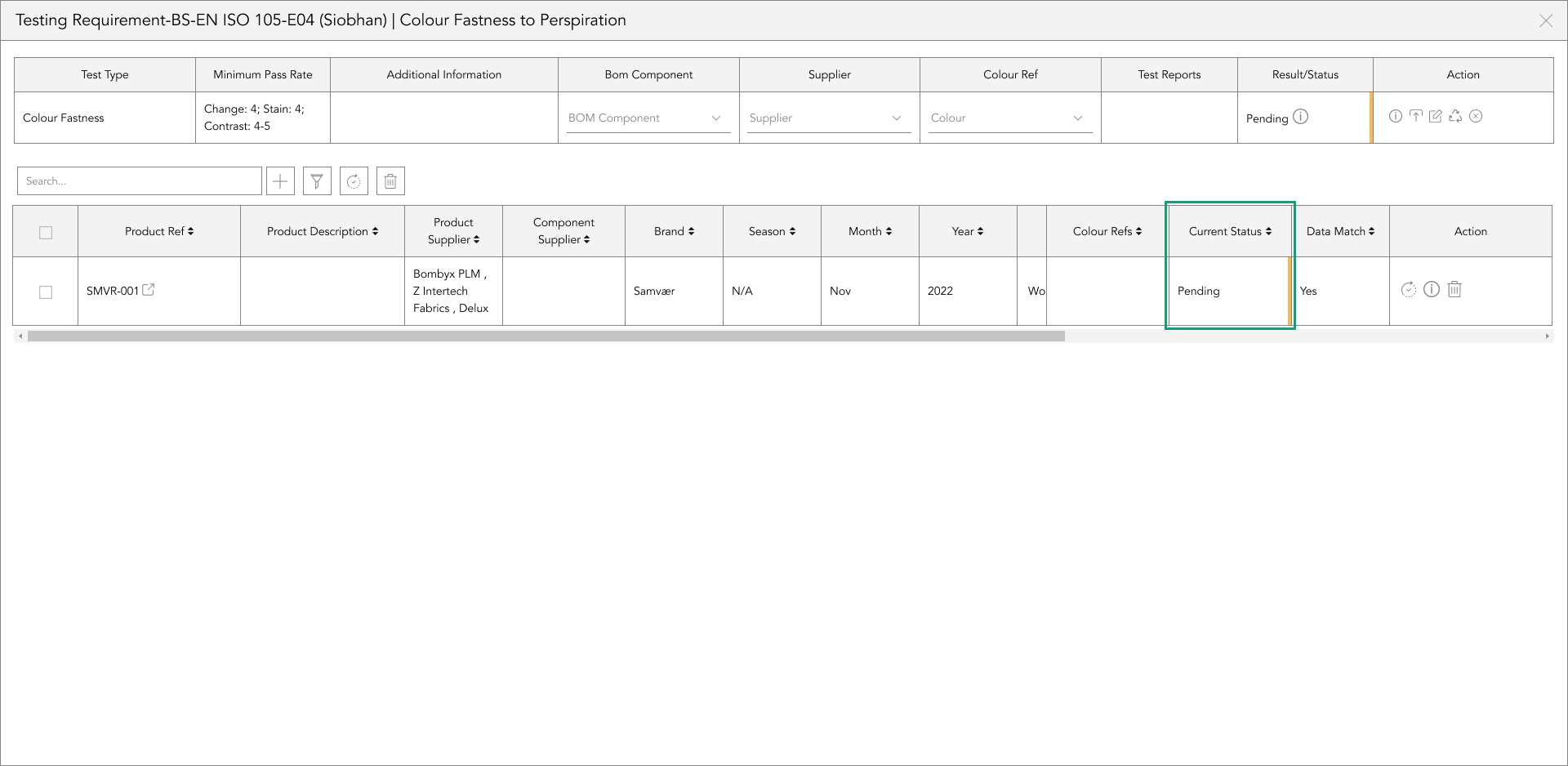
Task: Tick the checkbox for row SMVR-001
Action: 46,292
